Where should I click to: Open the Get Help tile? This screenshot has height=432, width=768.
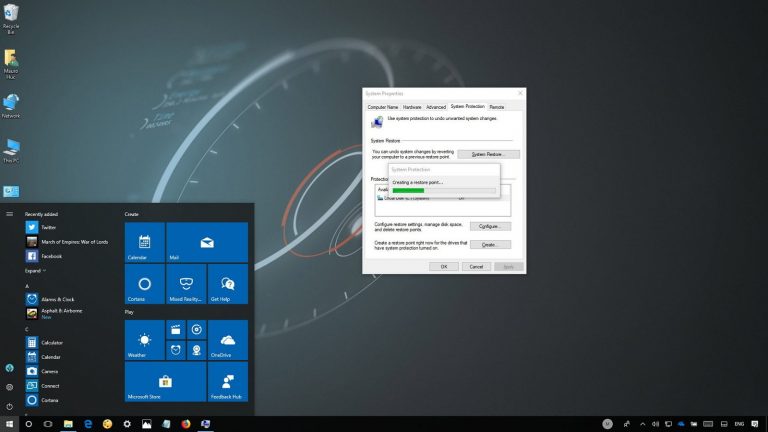[228, 284]
